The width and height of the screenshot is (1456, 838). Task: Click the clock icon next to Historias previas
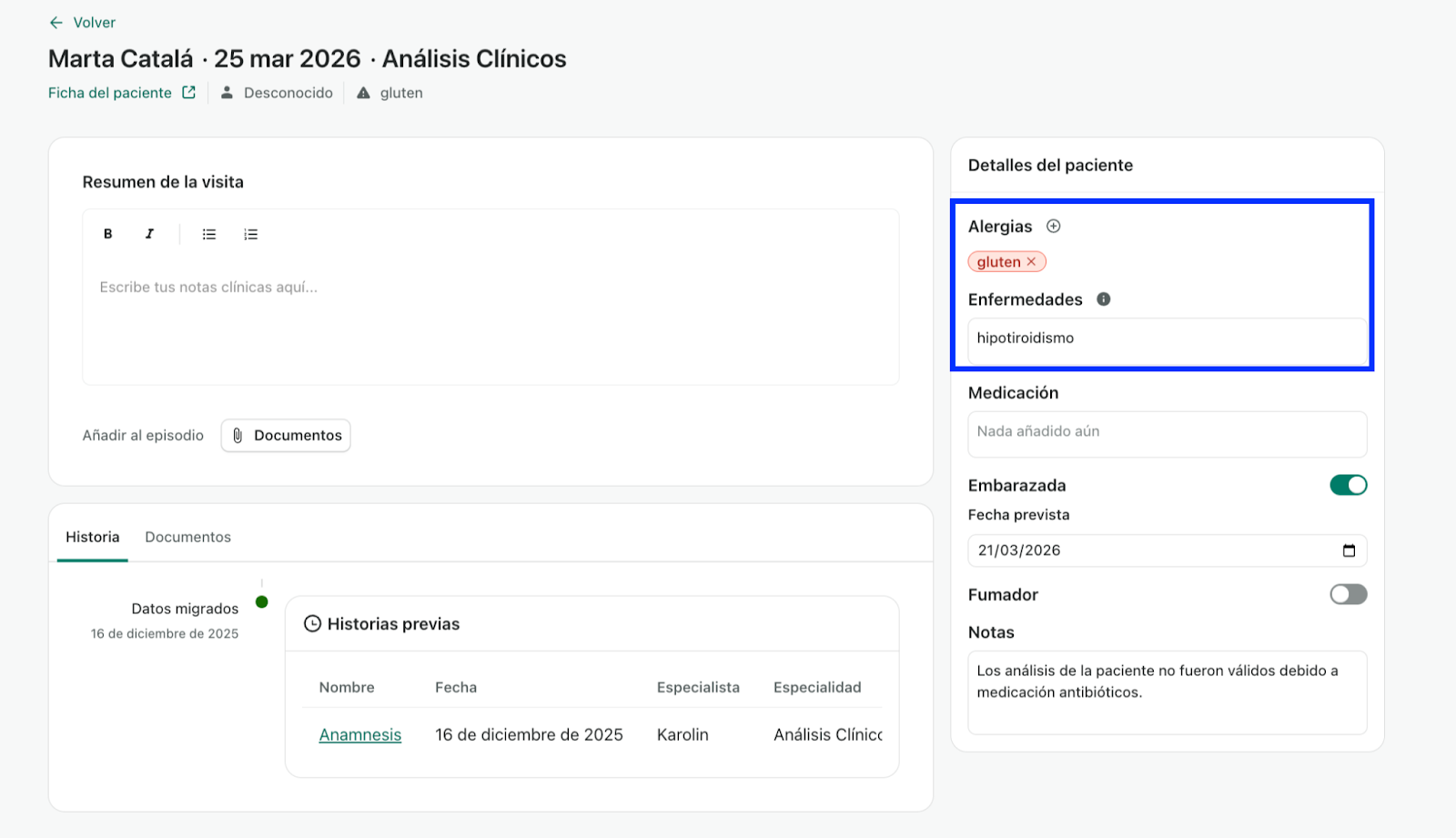(312, 623)
